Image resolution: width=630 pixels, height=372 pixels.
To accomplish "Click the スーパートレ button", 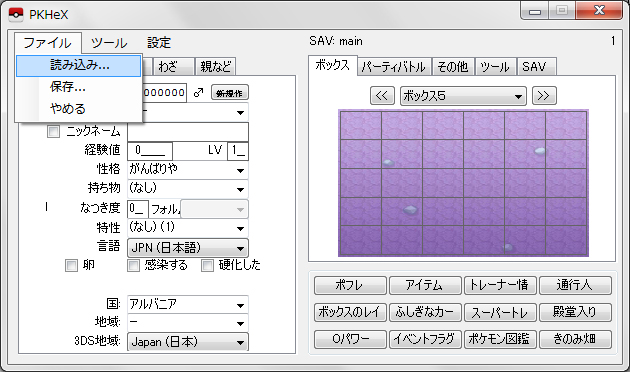I will (x=500, y=312).
